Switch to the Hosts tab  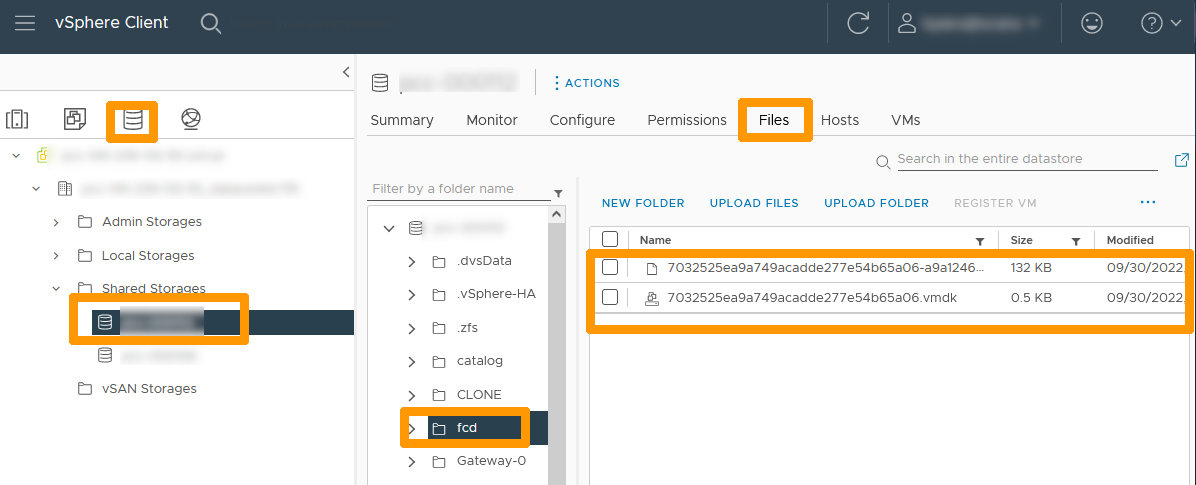pyautogui.click(x=840, y=120)
